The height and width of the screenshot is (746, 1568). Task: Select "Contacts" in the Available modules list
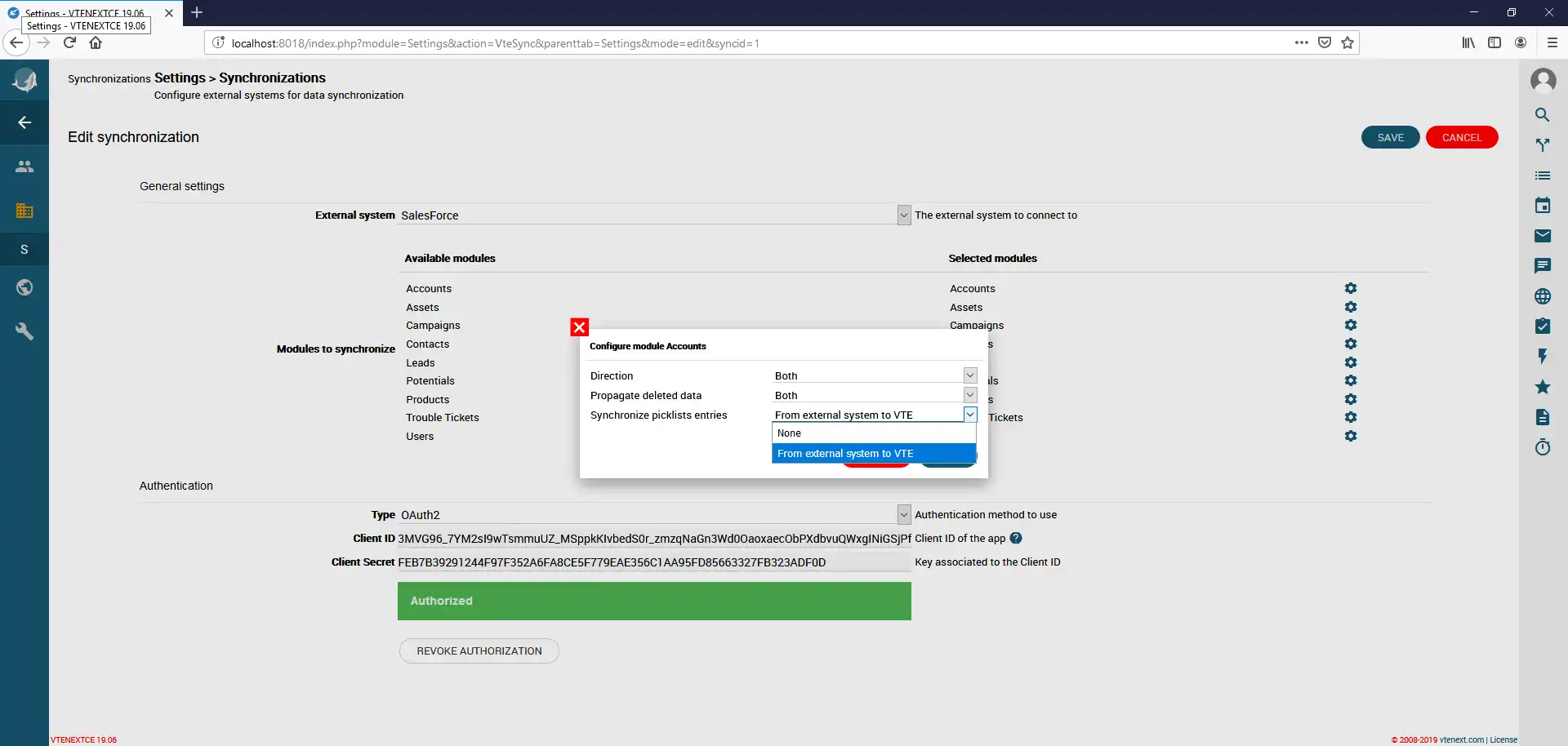point(428,344)
